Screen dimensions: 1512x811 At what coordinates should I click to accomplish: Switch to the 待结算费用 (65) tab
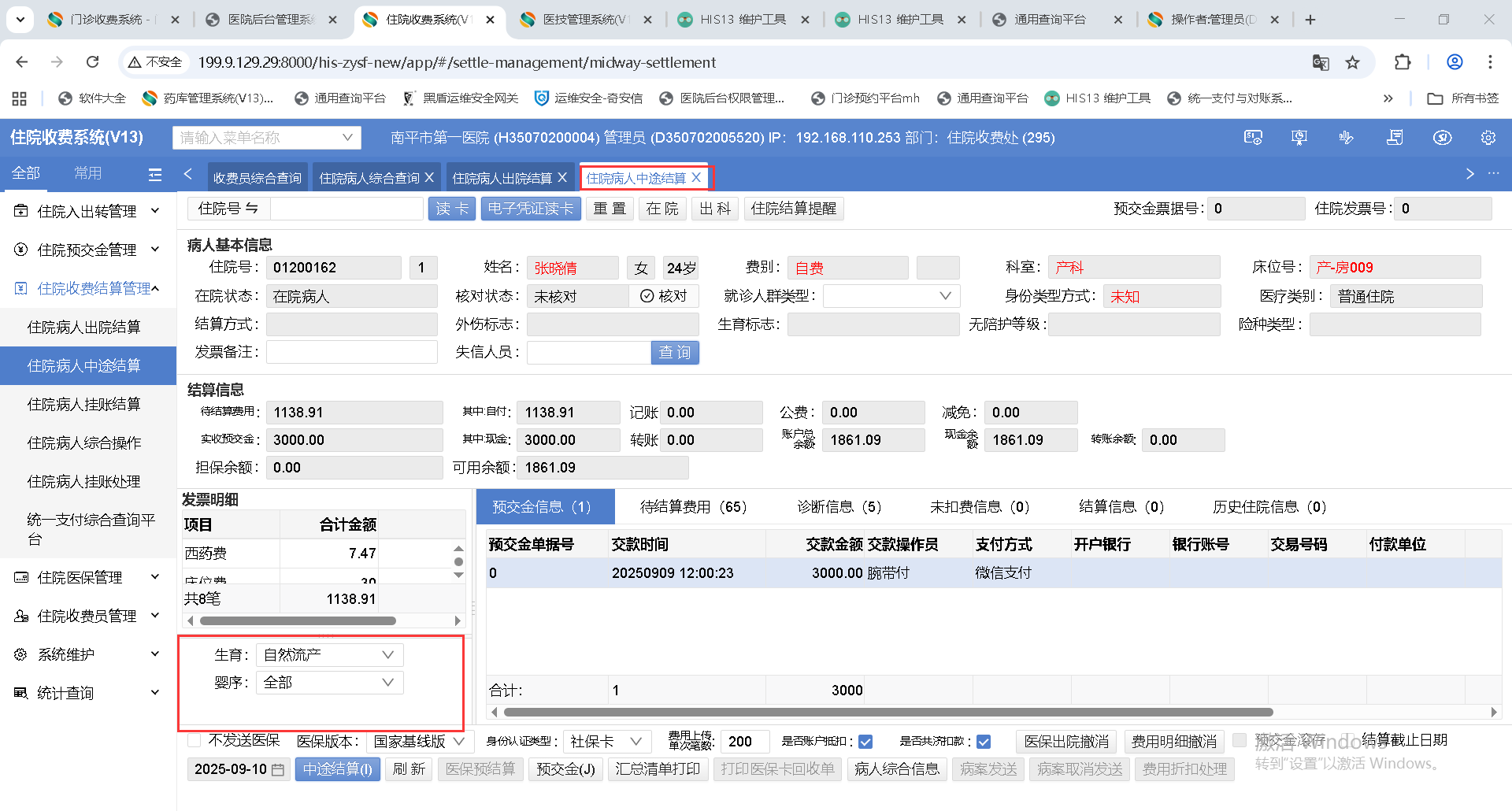coord(694,507)
